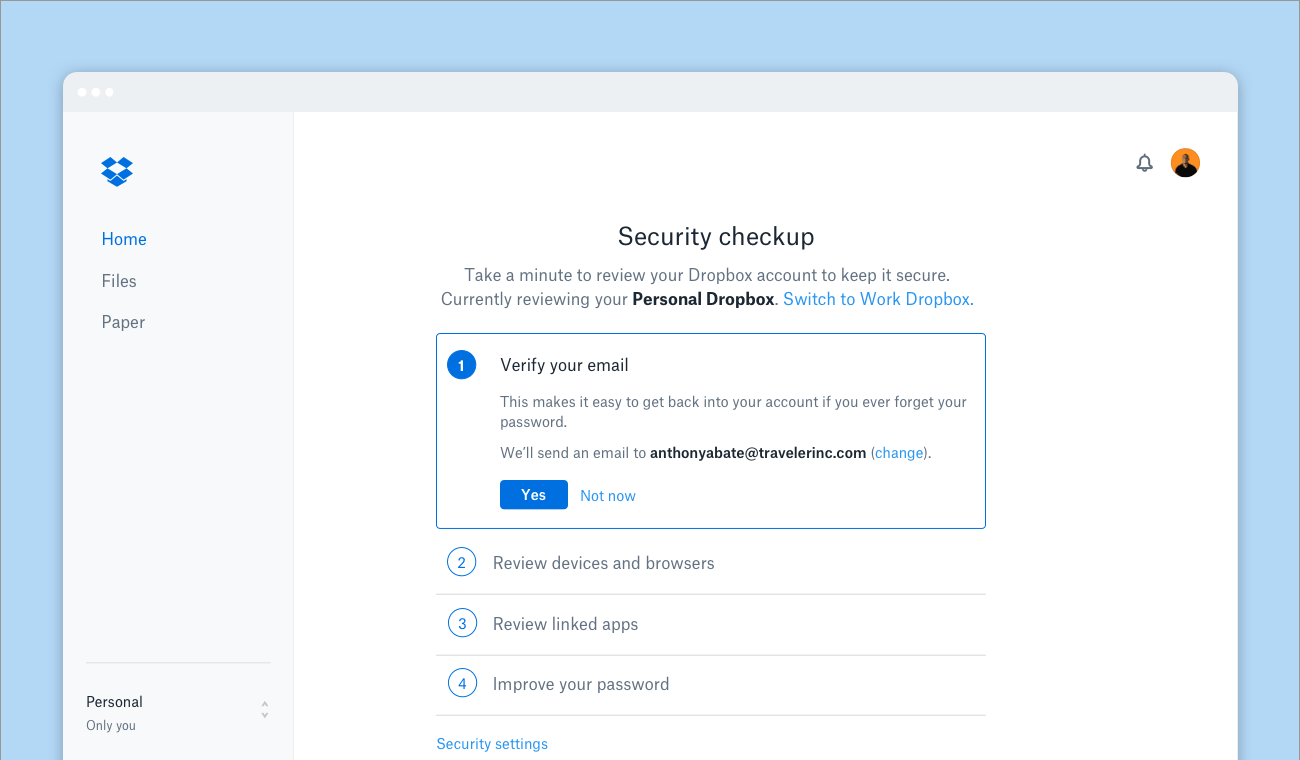Image resolution: width=1300 pixels, height=760 pixels.
Task: Click the step 3 number circle
Action: (x=461, y=624)
